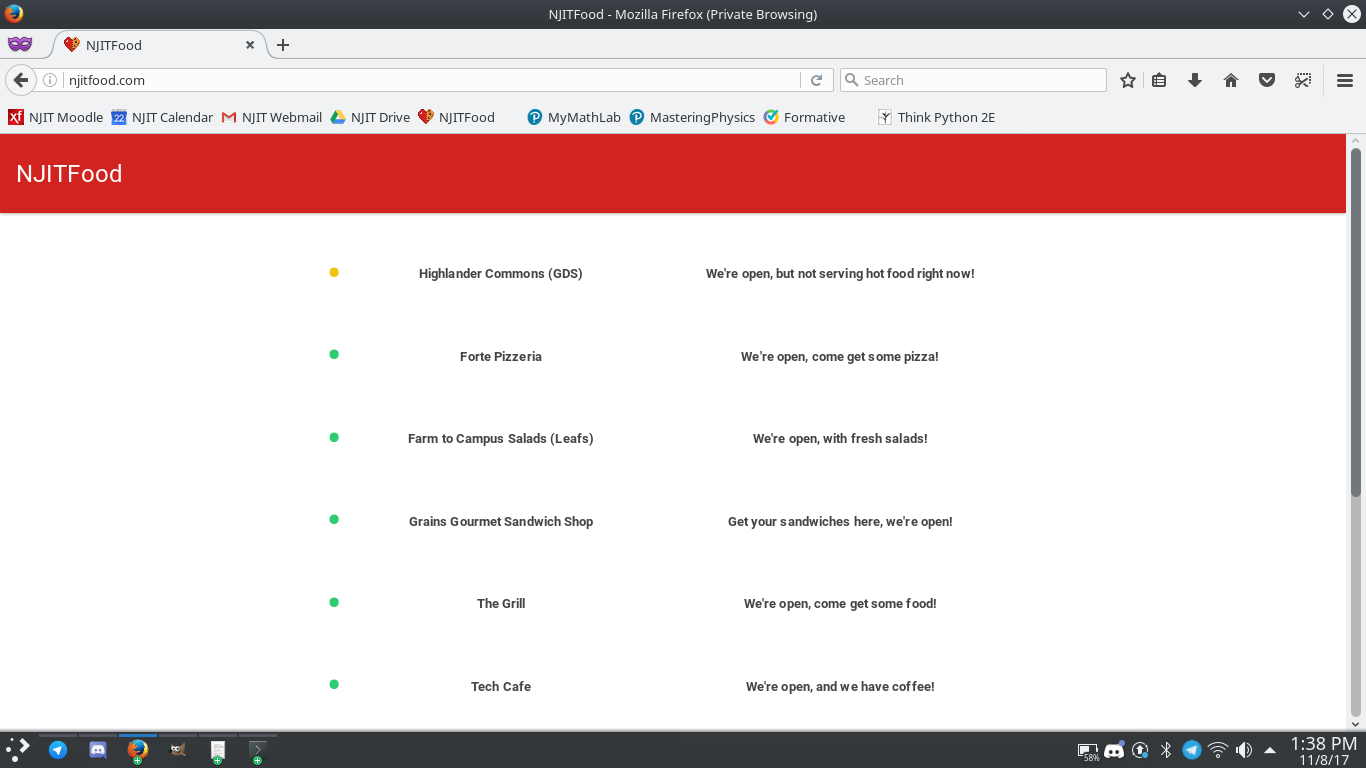Select Farm to Campus Salads (Leafs) name
This screenshot has width=1366, height=768.
click(x=501, y=438)
